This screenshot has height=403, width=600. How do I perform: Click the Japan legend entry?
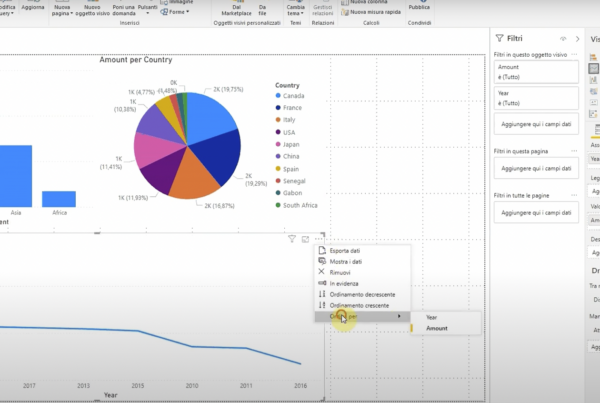[287, 144]
